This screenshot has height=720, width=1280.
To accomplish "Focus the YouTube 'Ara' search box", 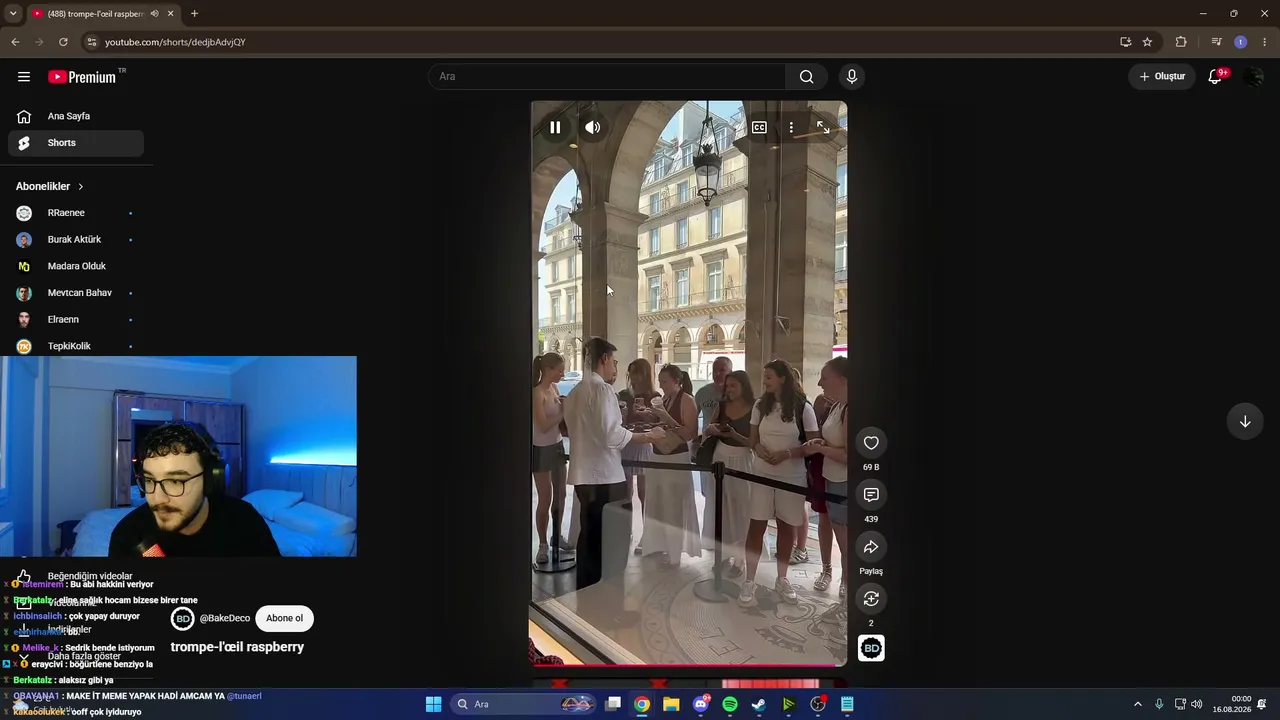I will tap(607, 77).
